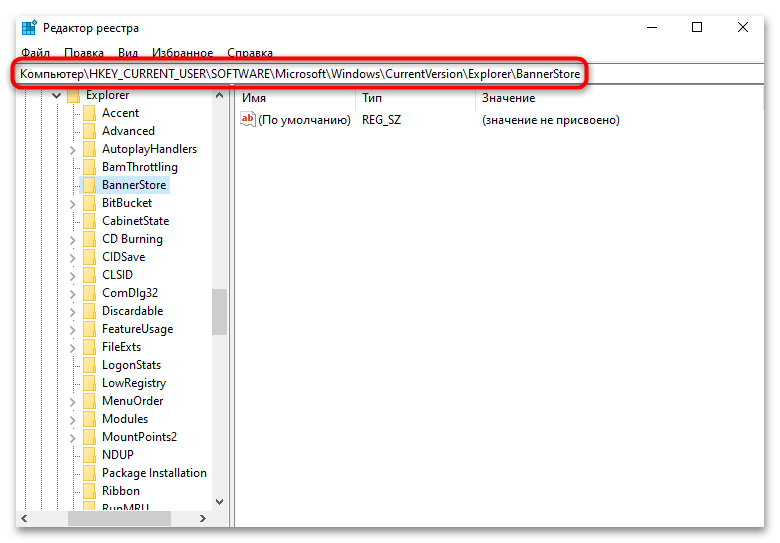The width and height of the screenshot is (780, 543).
Task: Click the CLSID folder icon
Action: [x=90, y=275]
